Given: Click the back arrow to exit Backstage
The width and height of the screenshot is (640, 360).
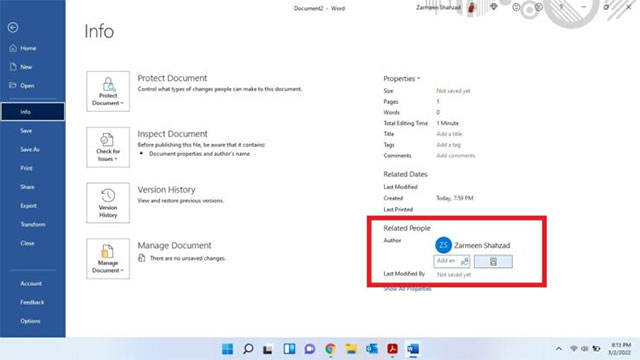Looking at the screenshot, I should click(13, 27).
